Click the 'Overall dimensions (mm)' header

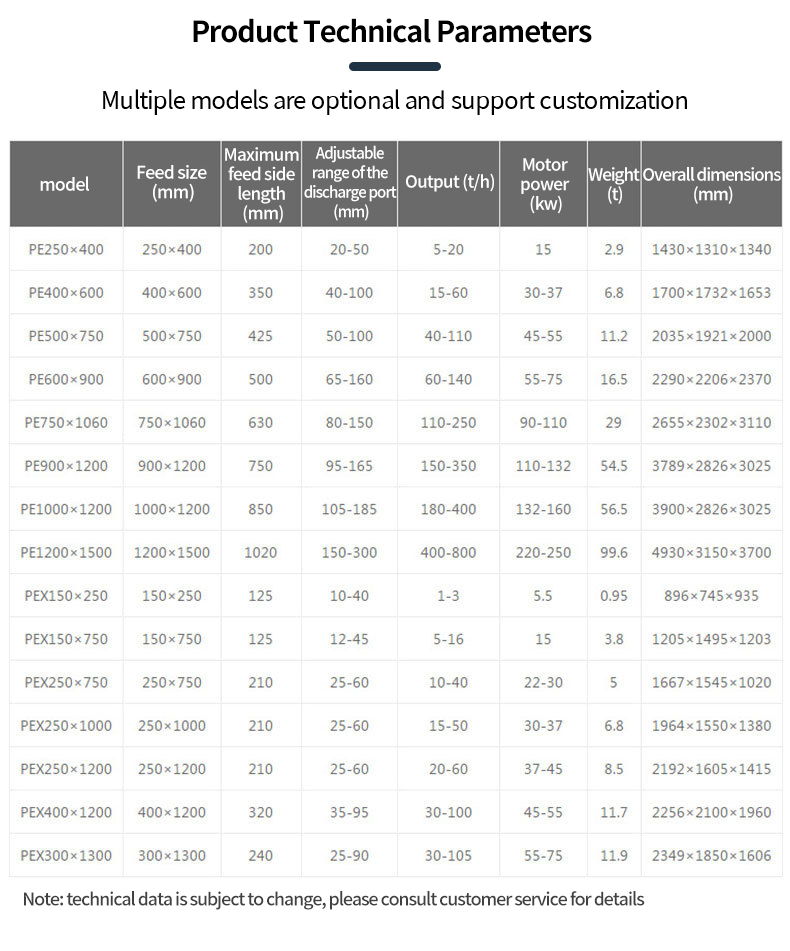[x=711, y=184]
